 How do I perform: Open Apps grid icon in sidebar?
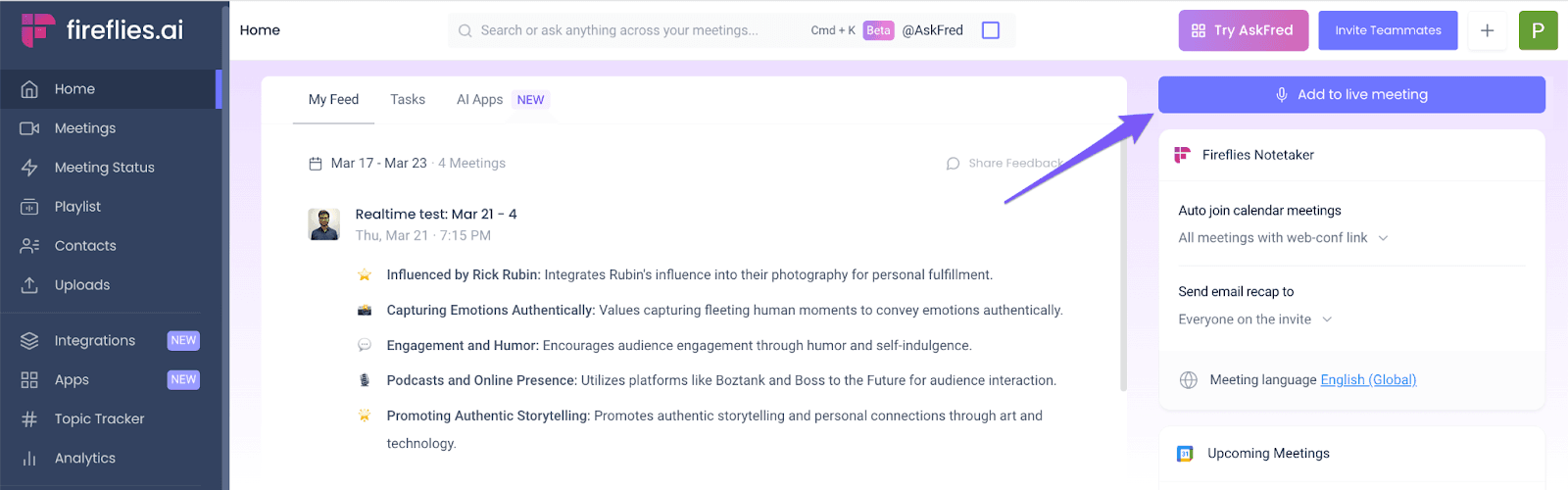(29, 380)
